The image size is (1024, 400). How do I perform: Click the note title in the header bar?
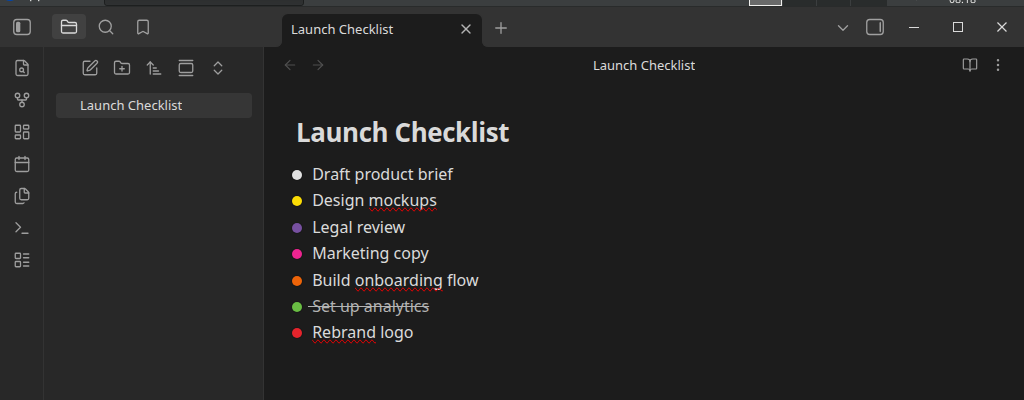[x=644, y=65]
